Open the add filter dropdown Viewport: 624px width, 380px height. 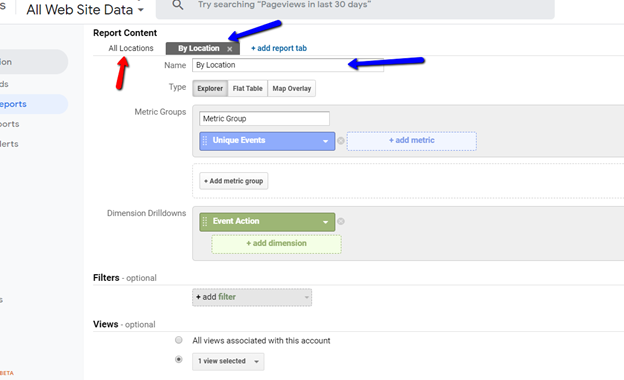252,297
